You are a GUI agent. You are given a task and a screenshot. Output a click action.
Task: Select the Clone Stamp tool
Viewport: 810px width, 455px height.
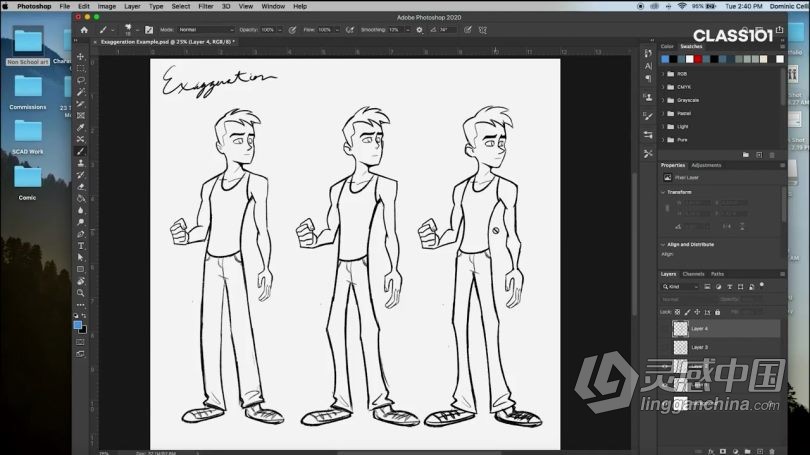click(x=81, y=163)
